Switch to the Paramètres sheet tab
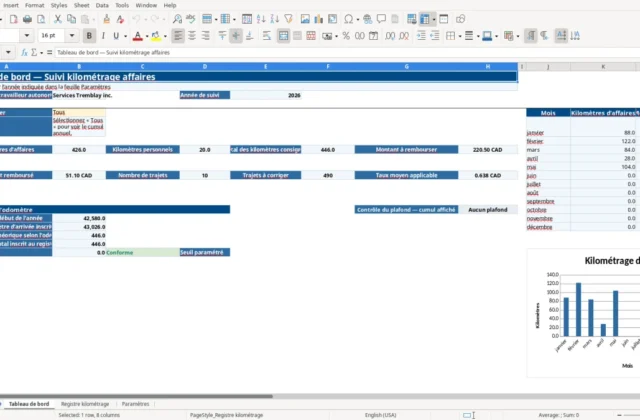The image size is (640, 420). pos(136,404)
